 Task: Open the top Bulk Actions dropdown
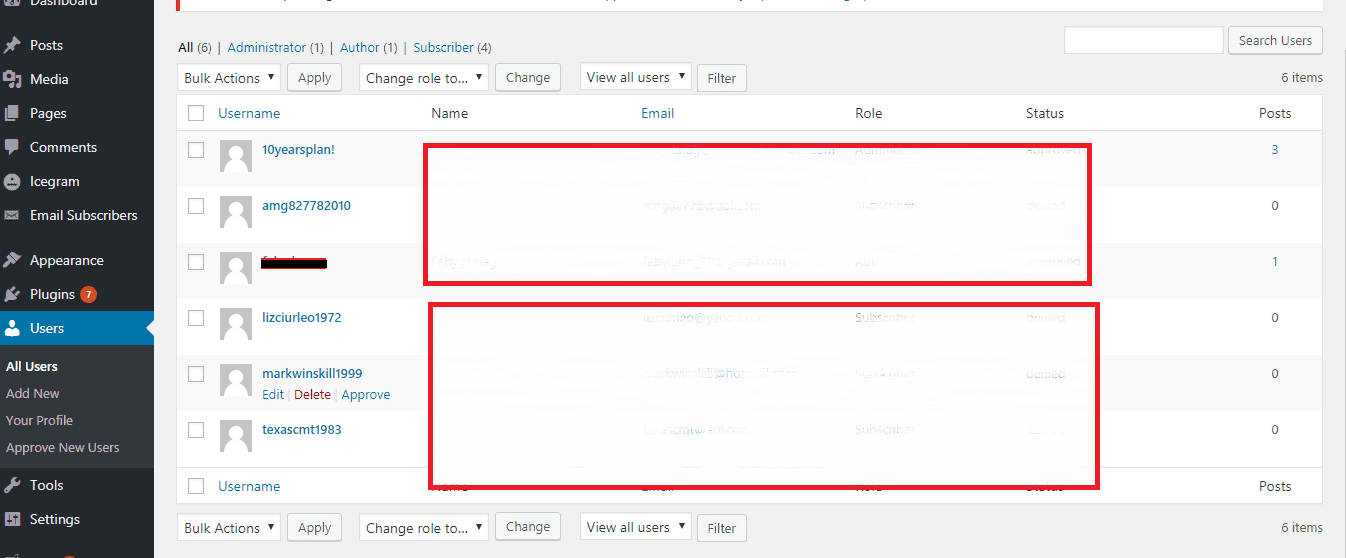tap(229, 78)
